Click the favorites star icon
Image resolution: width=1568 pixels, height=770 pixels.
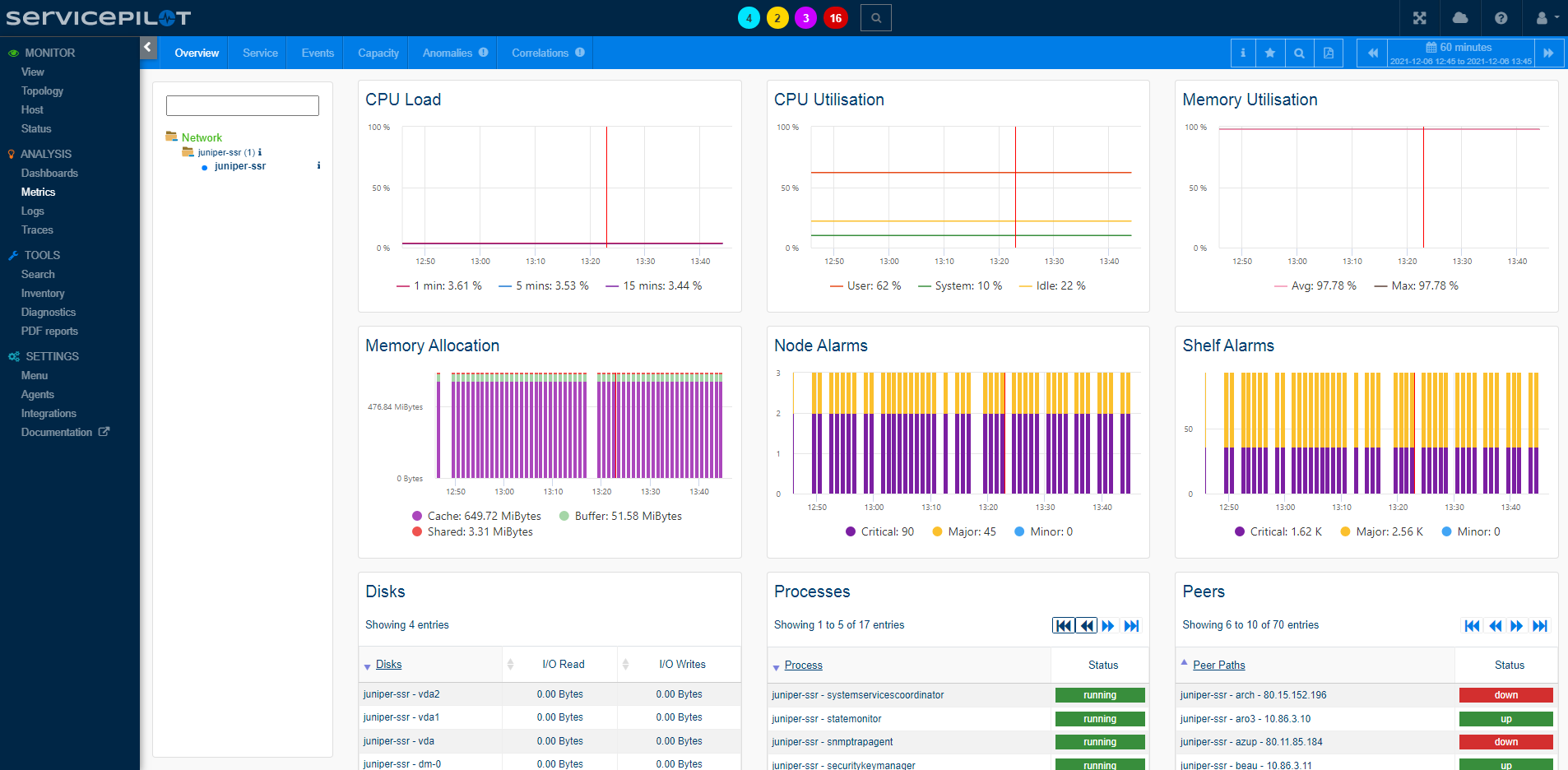click(x=1270, y=53)
